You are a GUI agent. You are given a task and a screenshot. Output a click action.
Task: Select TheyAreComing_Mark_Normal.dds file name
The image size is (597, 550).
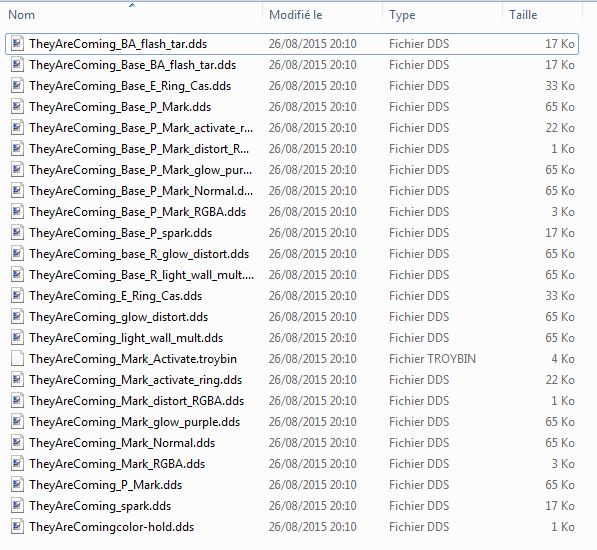[122, 443]
